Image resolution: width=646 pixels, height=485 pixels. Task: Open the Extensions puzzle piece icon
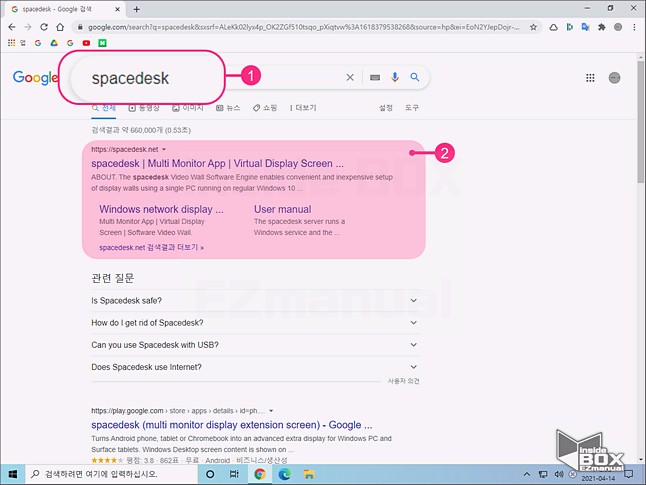pyautogui.click(x=602, y=27)
